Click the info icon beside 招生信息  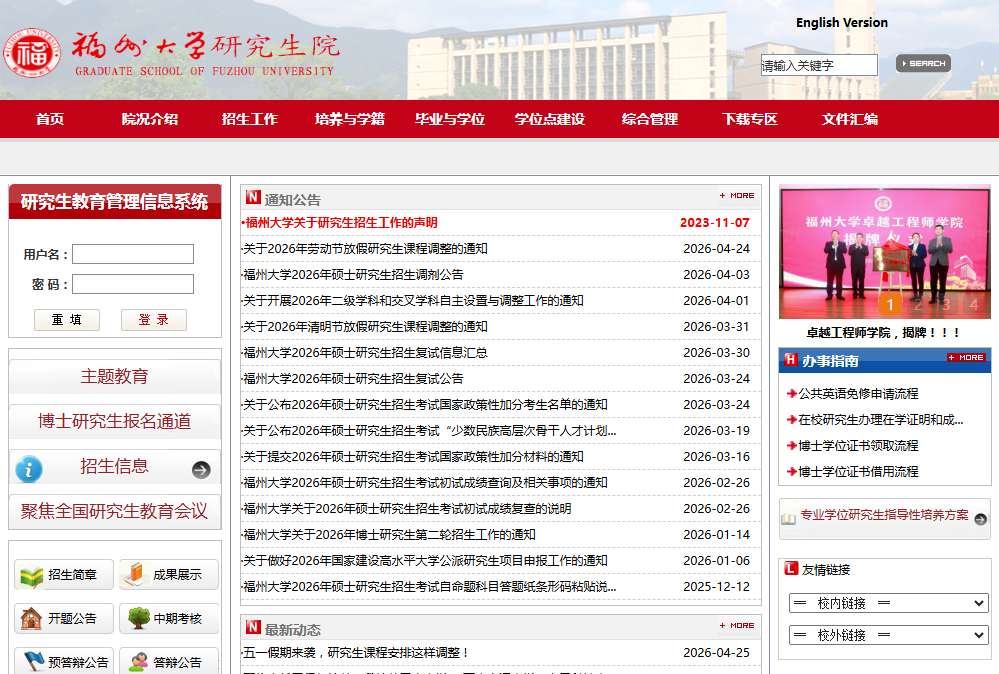[x=29, y=470]
